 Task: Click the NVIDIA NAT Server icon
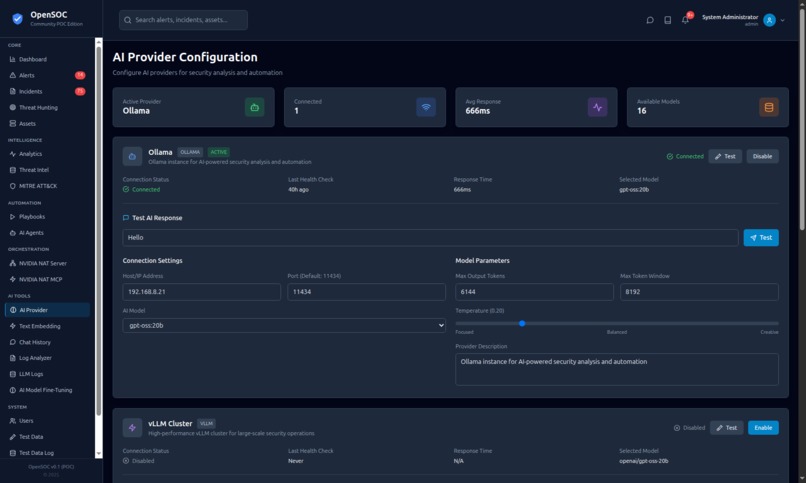pyautogui.click(x=13, y=263)
